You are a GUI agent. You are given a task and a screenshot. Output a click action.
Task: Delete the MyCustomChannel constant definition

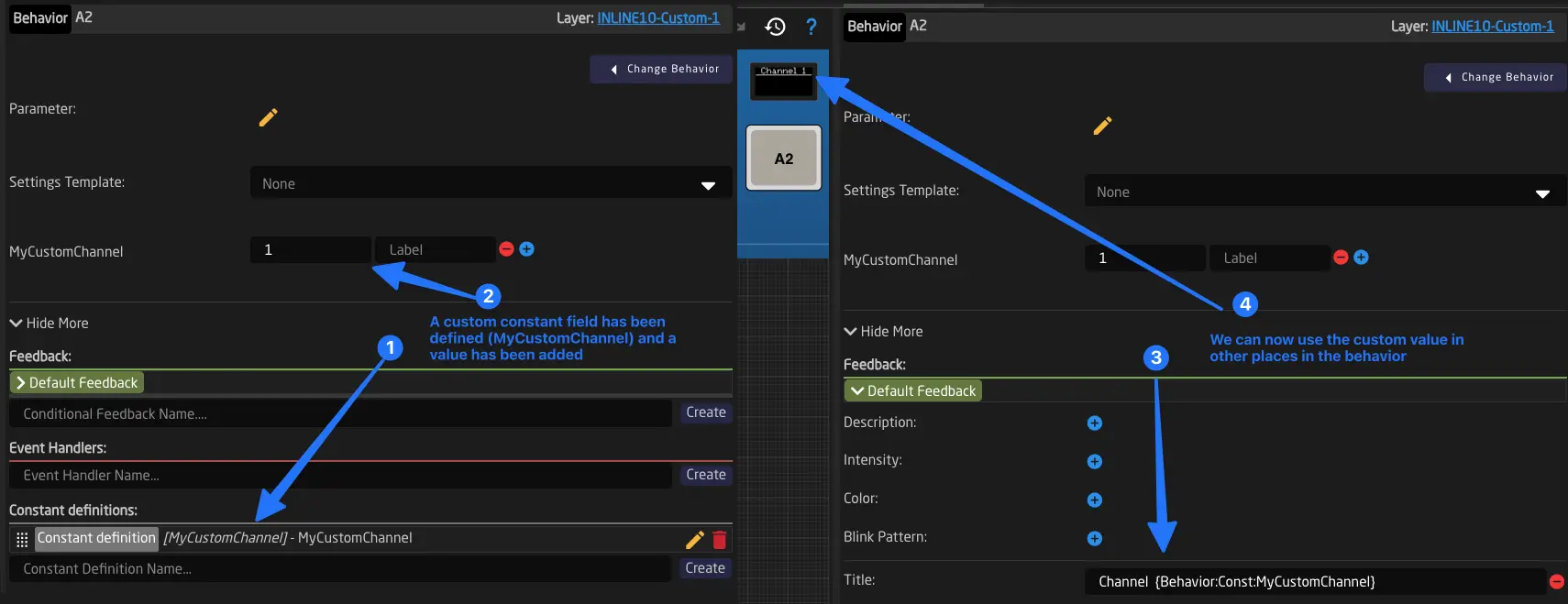(x=720, y=539)
